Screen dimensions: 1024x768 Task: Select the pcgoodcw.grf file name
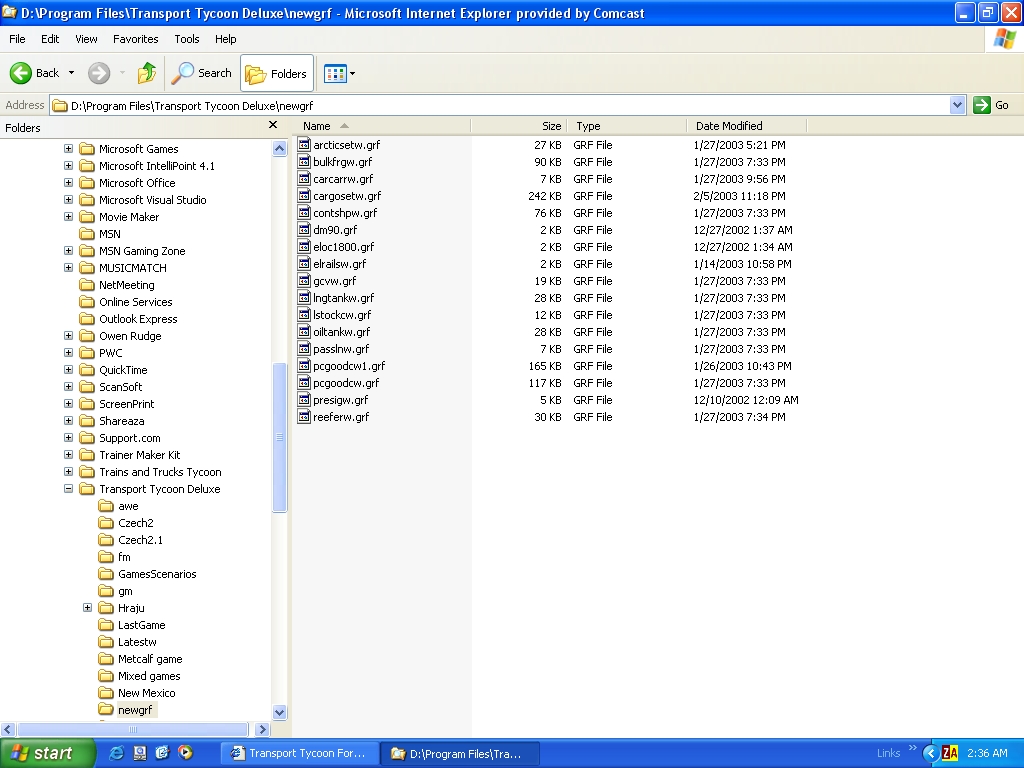(x=346, y=383)
